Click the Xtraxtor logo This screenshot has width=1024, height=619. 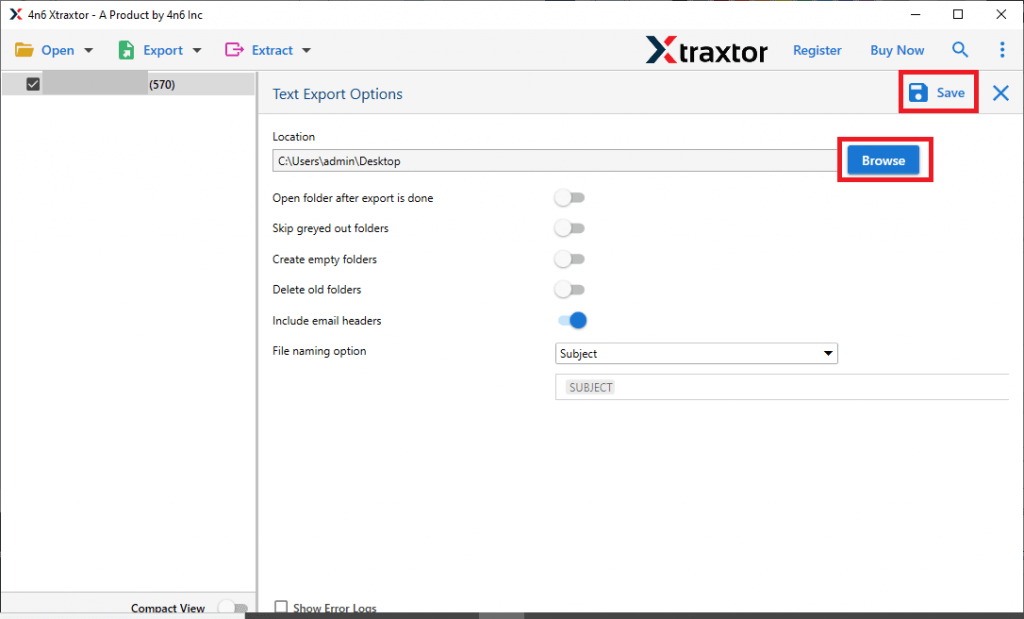point(707,50)
